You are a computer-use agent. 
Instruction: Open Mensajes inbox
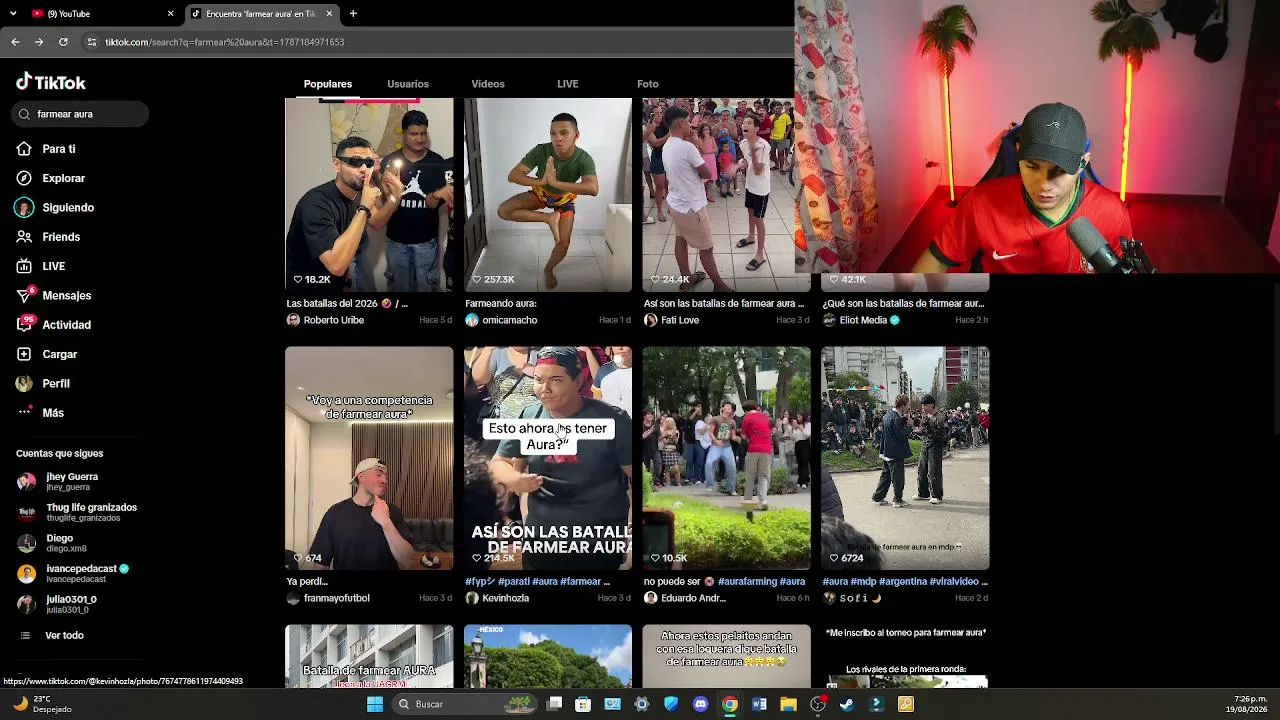coord(53,296)
